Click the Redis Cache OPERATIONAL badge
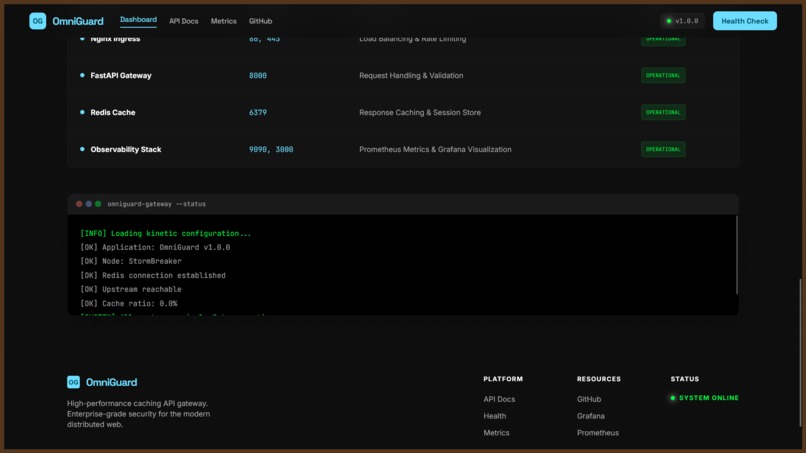Screen dimensions: 806x453 (663, 113)
